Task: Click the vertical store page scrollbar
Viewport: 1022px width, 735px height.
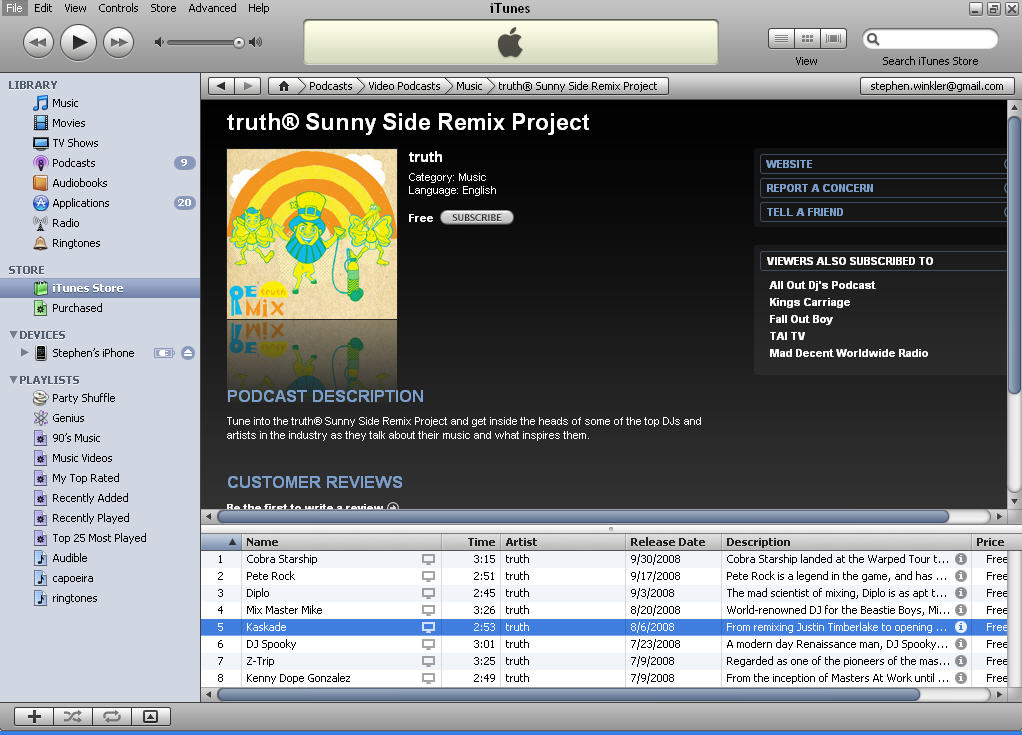Action: pos(1014,255)
